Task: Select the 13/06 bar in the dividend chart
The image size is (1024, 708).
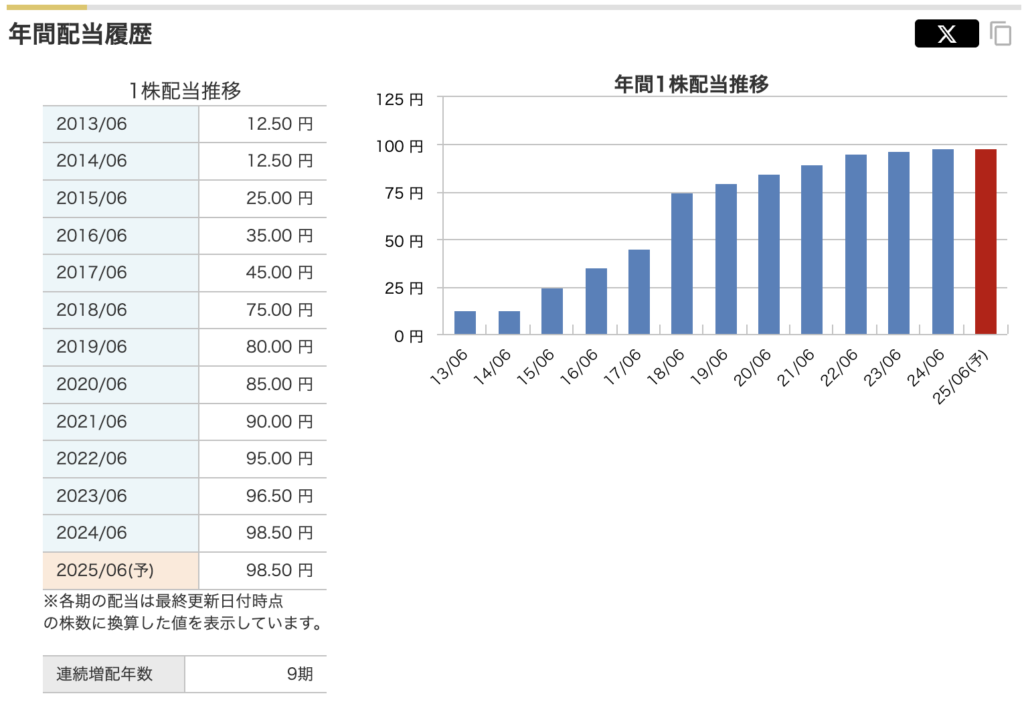Action: 465,323
